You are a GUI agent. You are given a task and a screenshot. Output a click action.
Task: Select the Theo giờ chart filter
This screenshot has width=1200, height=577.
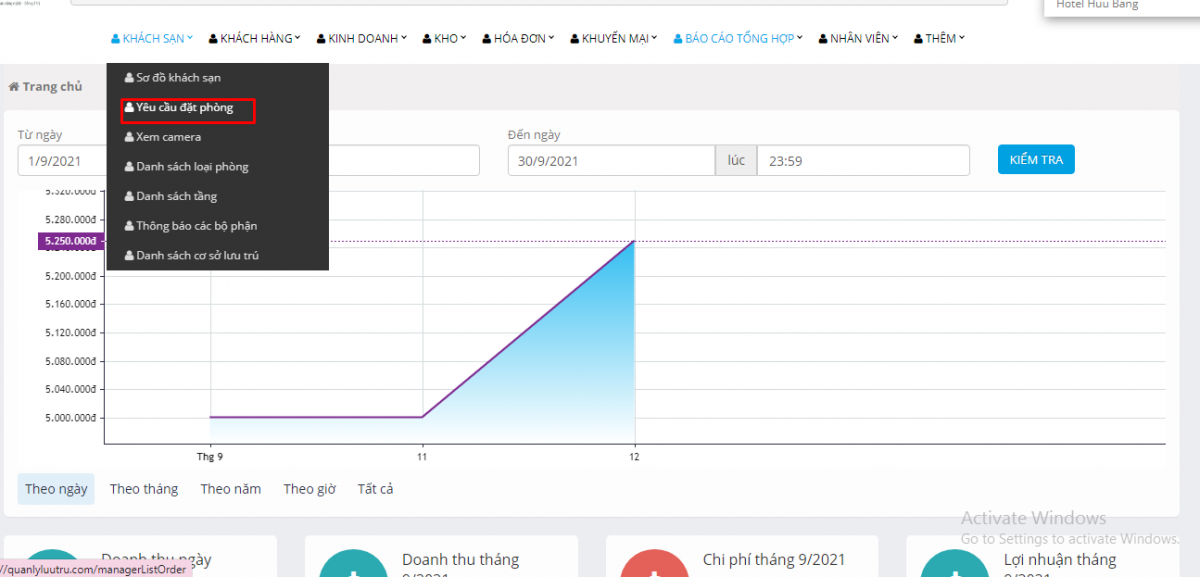point(309,489)
